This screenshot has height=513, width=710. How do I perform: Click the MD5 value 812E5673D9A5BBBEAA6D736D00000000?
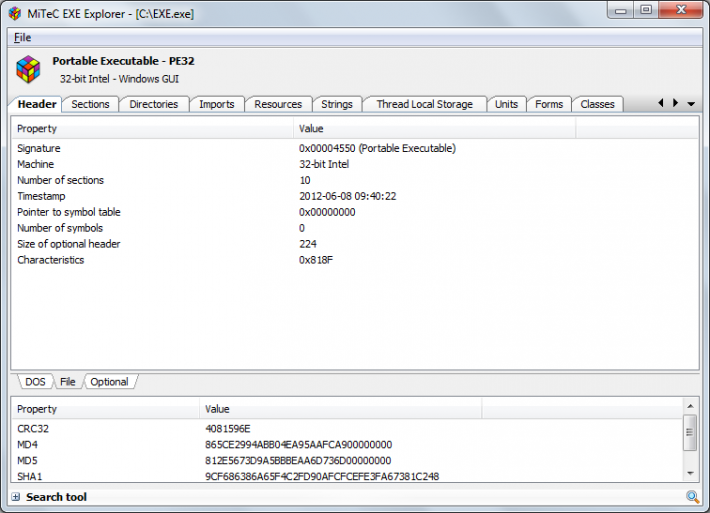pyautogui.click(x=298, y=460)
